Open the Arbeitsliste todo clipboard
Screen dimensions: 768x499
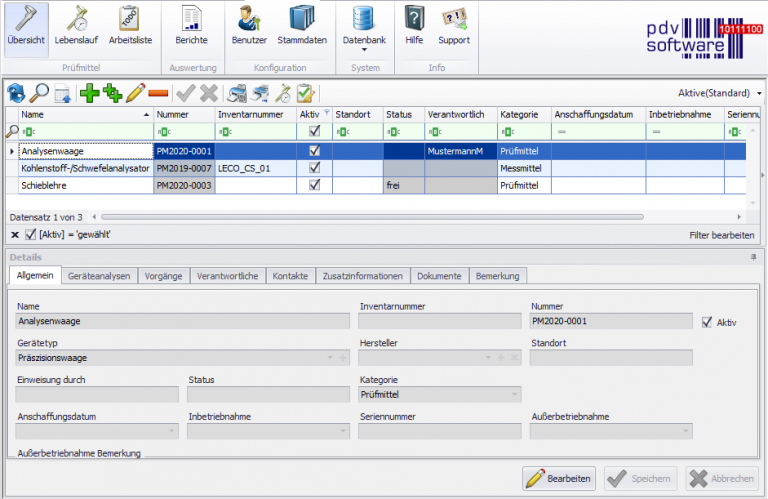click(128, 26)
